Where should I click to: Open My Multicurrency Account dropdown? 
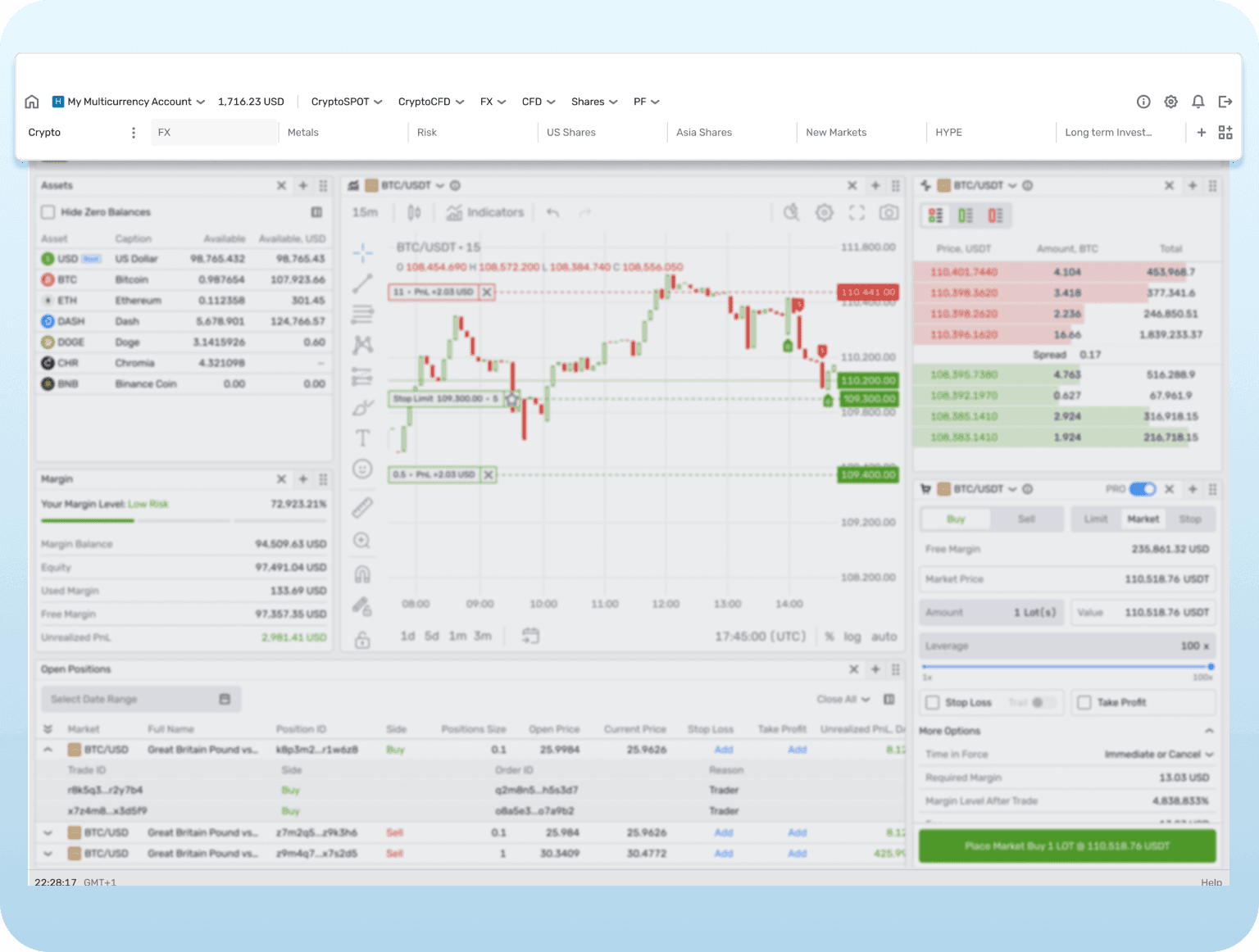[129, 102]
